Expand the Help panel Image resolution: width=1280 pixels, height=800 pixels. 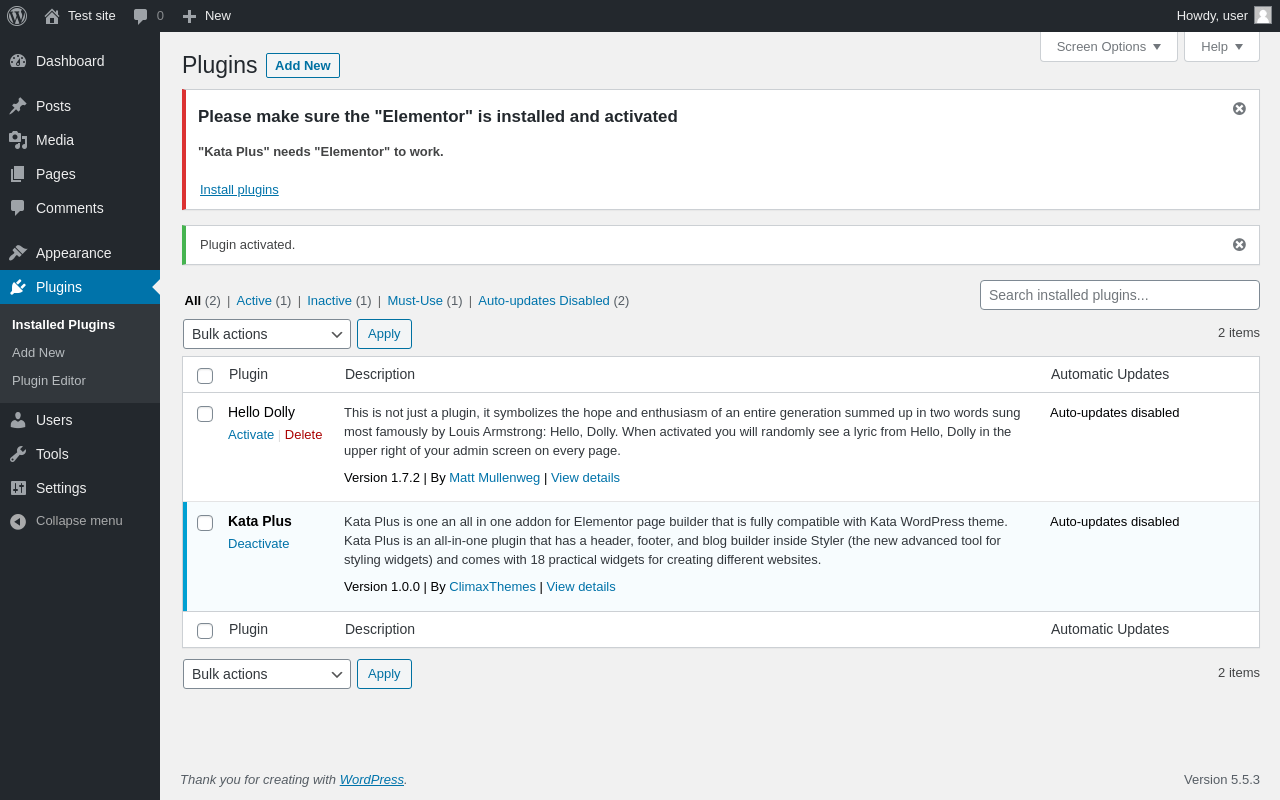click(x=1222, y=46)
